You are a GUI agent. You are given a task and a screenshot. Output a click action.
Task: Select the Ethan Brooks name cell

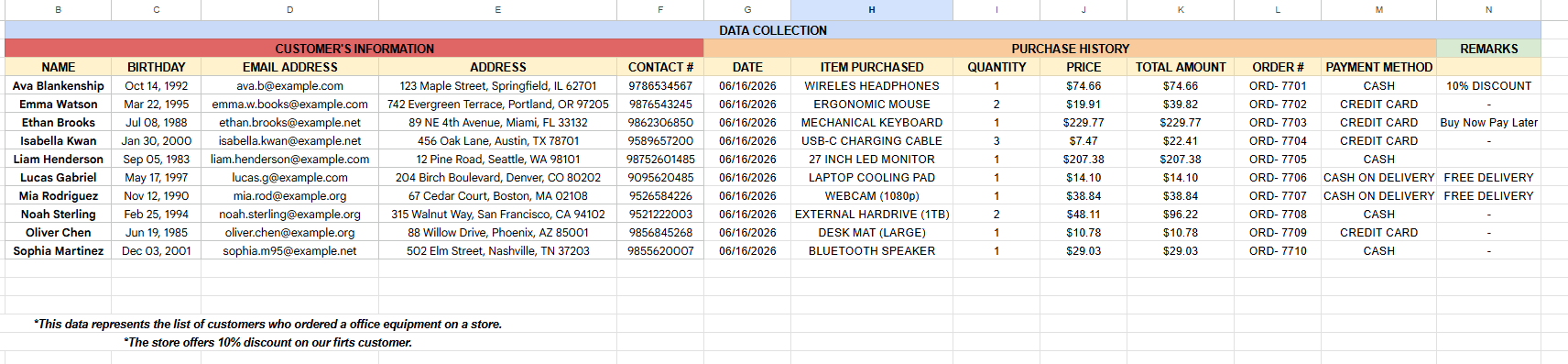click(58, 122)
